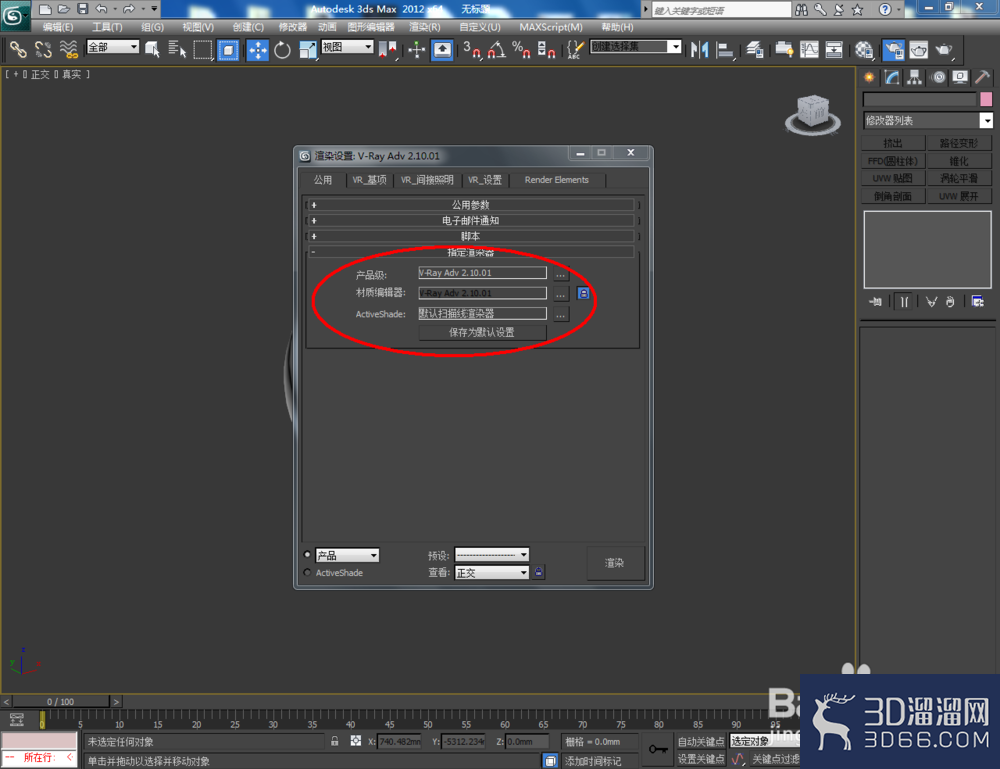Click the pink object color swatch
The image size is (1000, 769).
tap(986, 99)
